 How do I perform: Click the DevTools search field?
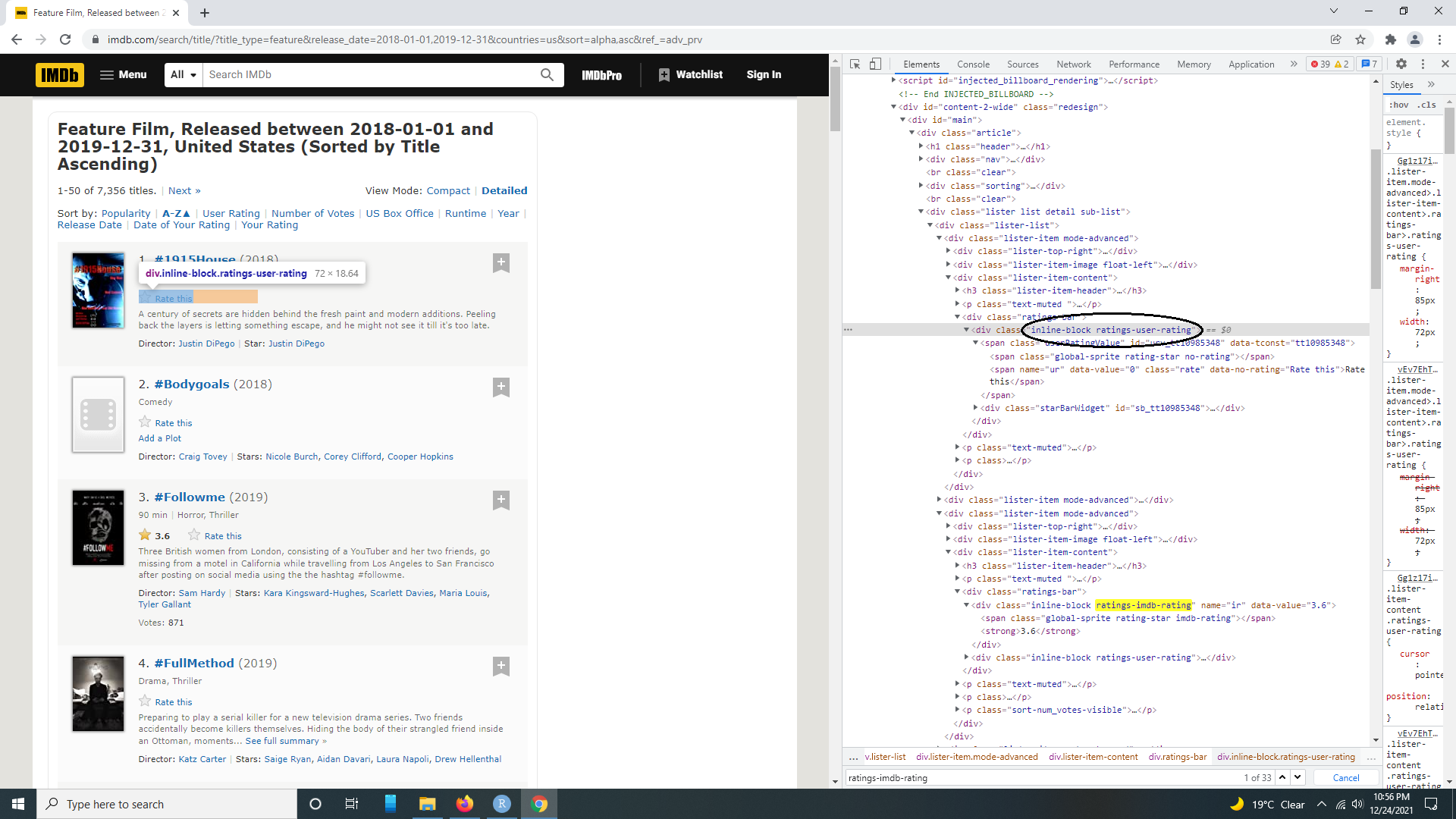pyautogui.click(x=1043, y=777)
